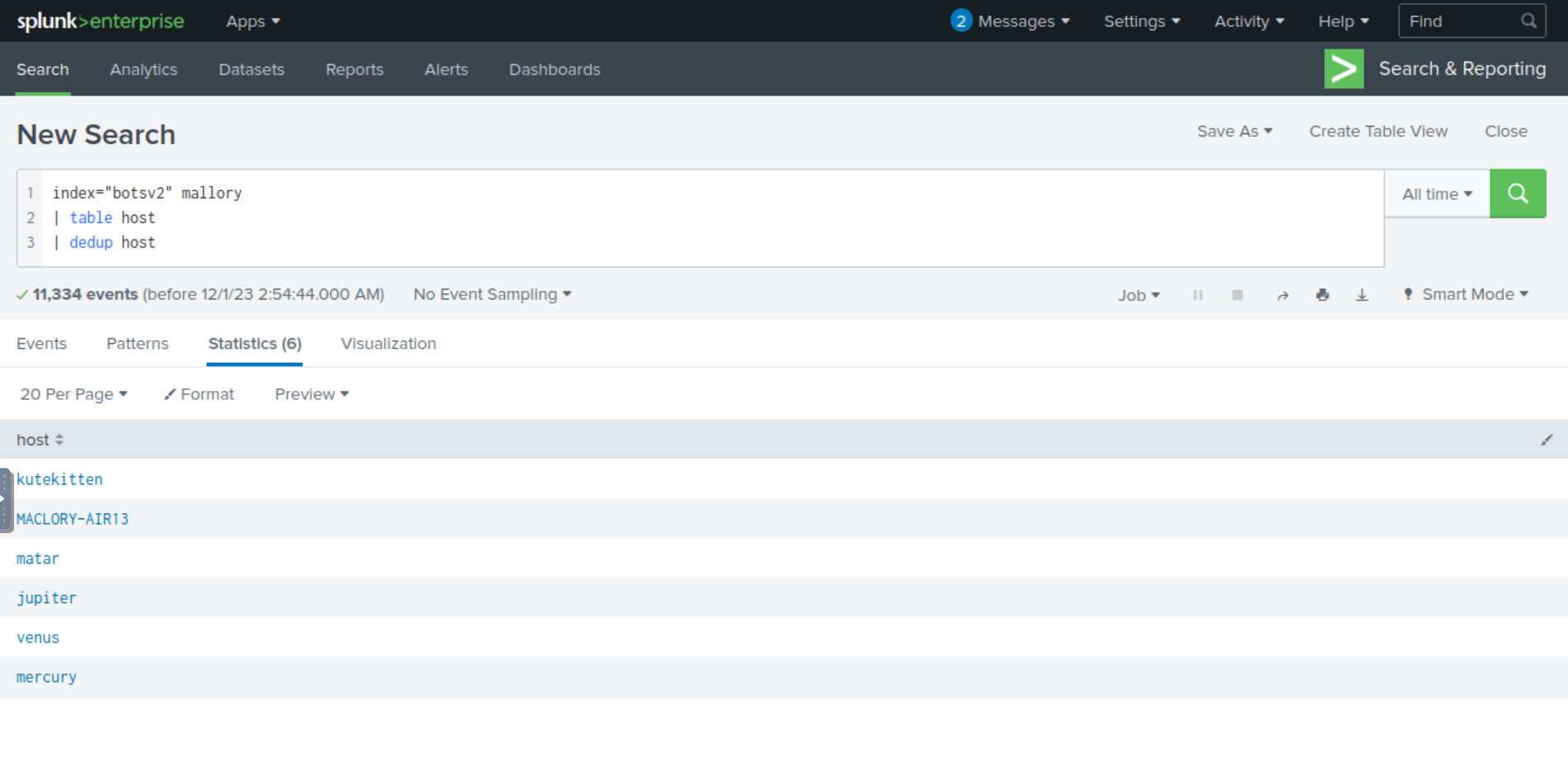The image size is (1568, 771).
Task: Open the Save As dropdown
Action: point(1235,132)
